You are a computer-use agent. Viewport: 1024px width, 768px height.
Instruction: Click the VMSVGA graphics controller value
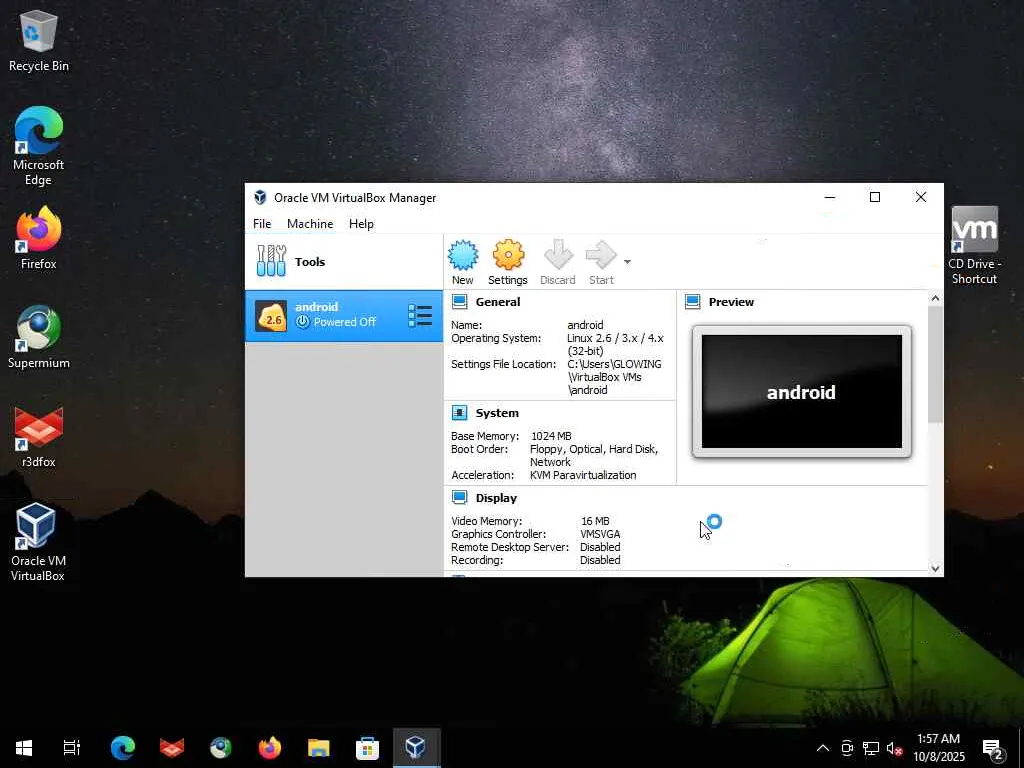(600, 534)
